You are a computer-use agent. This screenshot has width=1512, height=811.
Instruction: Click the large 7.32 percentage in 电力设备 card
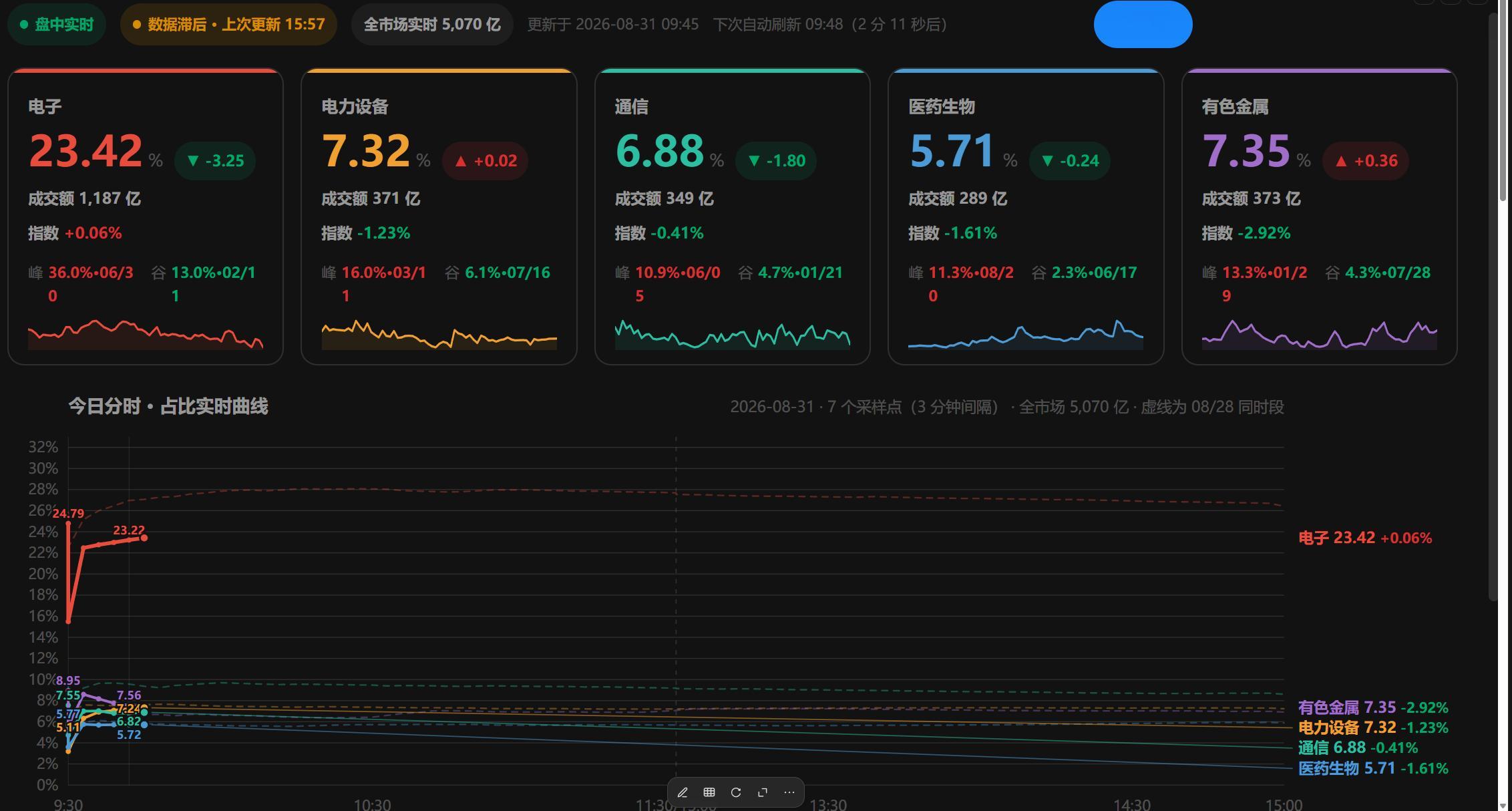point(366,150)
